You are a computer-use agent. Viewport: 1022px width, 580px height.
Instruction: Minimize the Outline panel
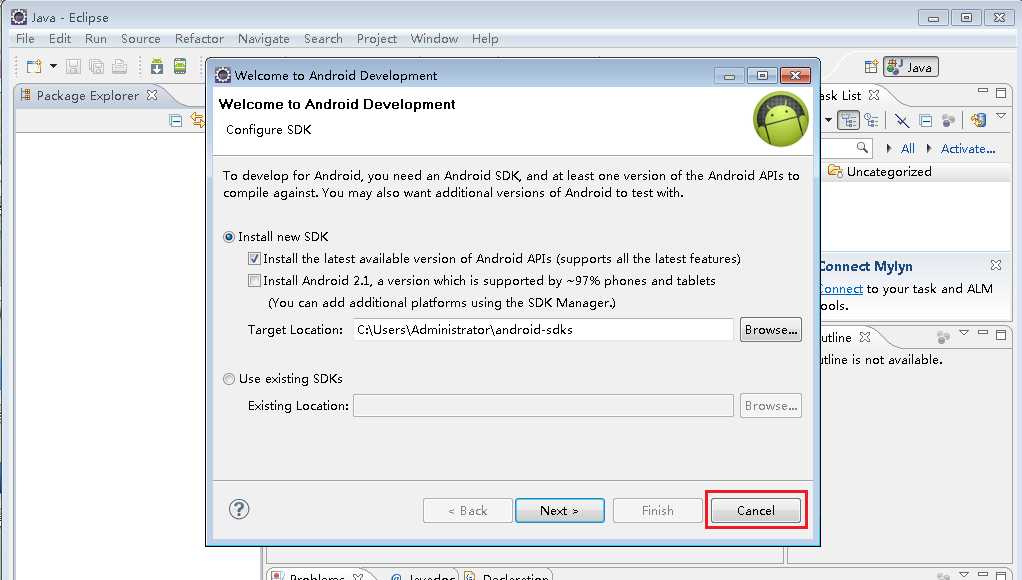[x=983, y=333]
